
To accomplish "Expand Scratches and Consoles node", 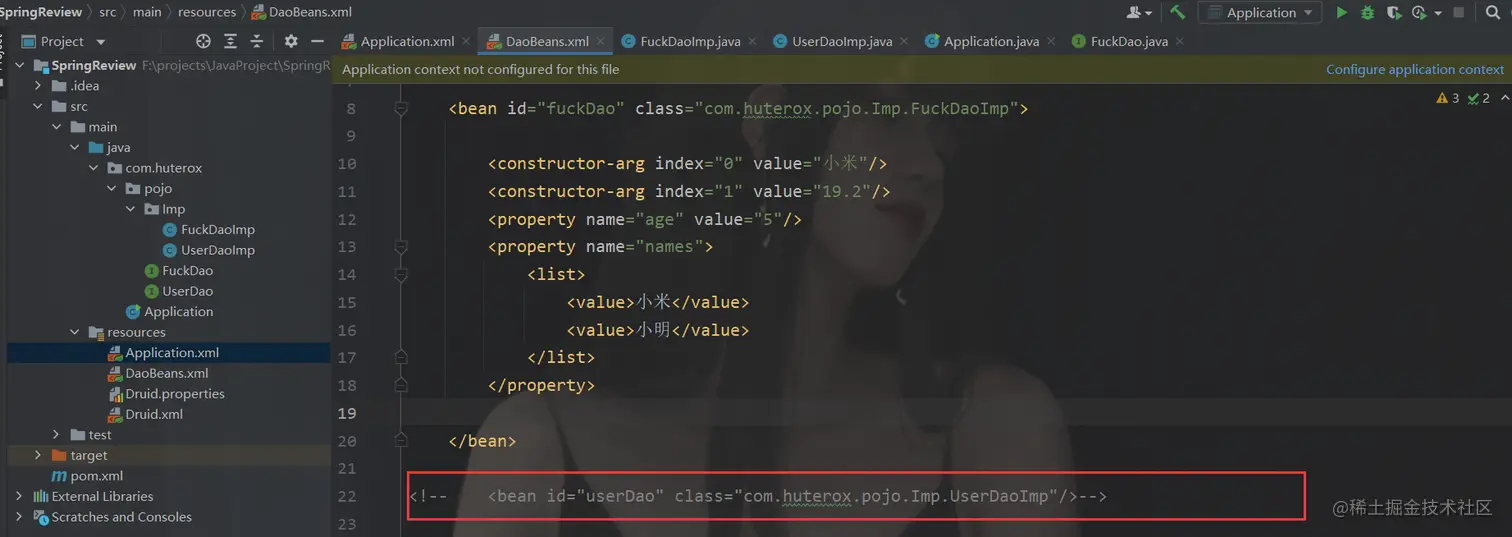I will click(x=20, y=517).
